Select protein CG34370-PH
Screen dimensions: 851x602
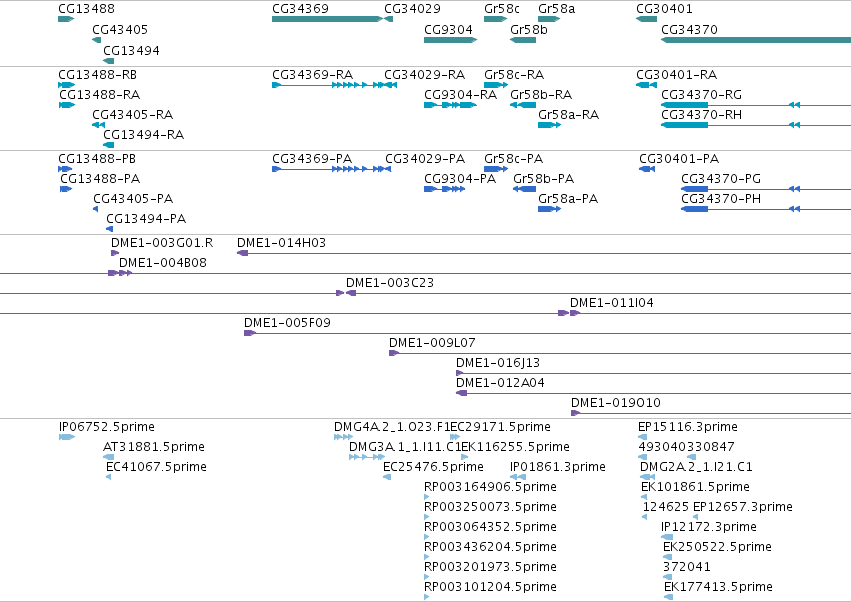(x=721, y=199)
